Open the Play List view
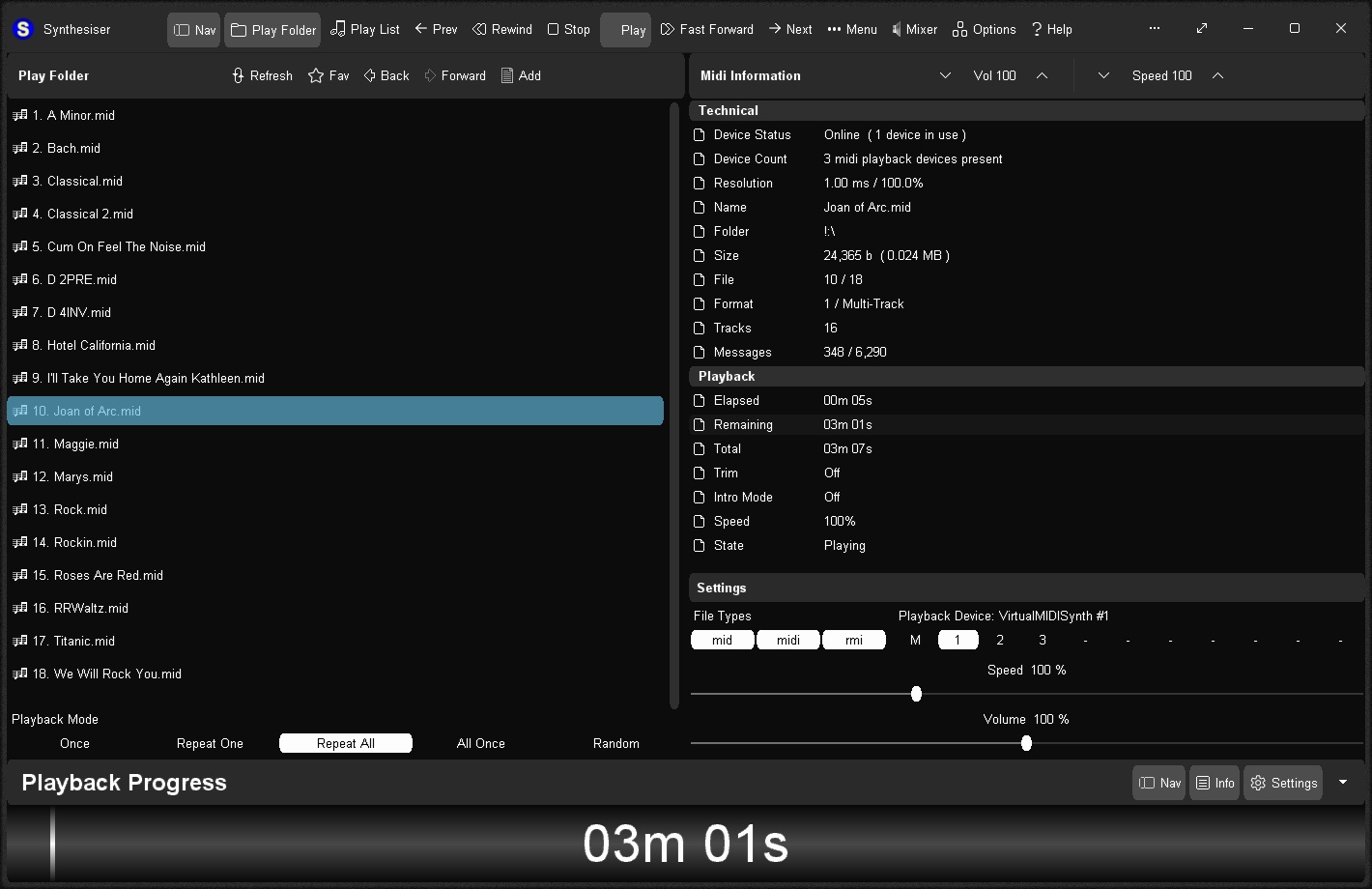Screen dimensions: 1372x889 tap(365, 29)
